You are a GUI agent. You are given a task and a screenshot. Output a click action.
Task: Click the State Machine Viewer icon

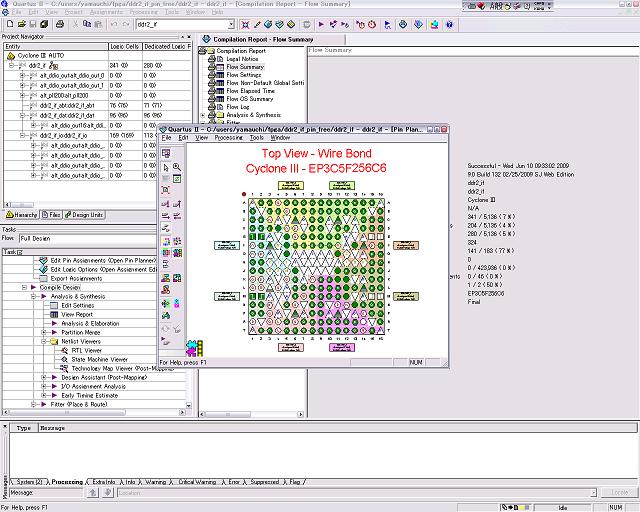64,359
